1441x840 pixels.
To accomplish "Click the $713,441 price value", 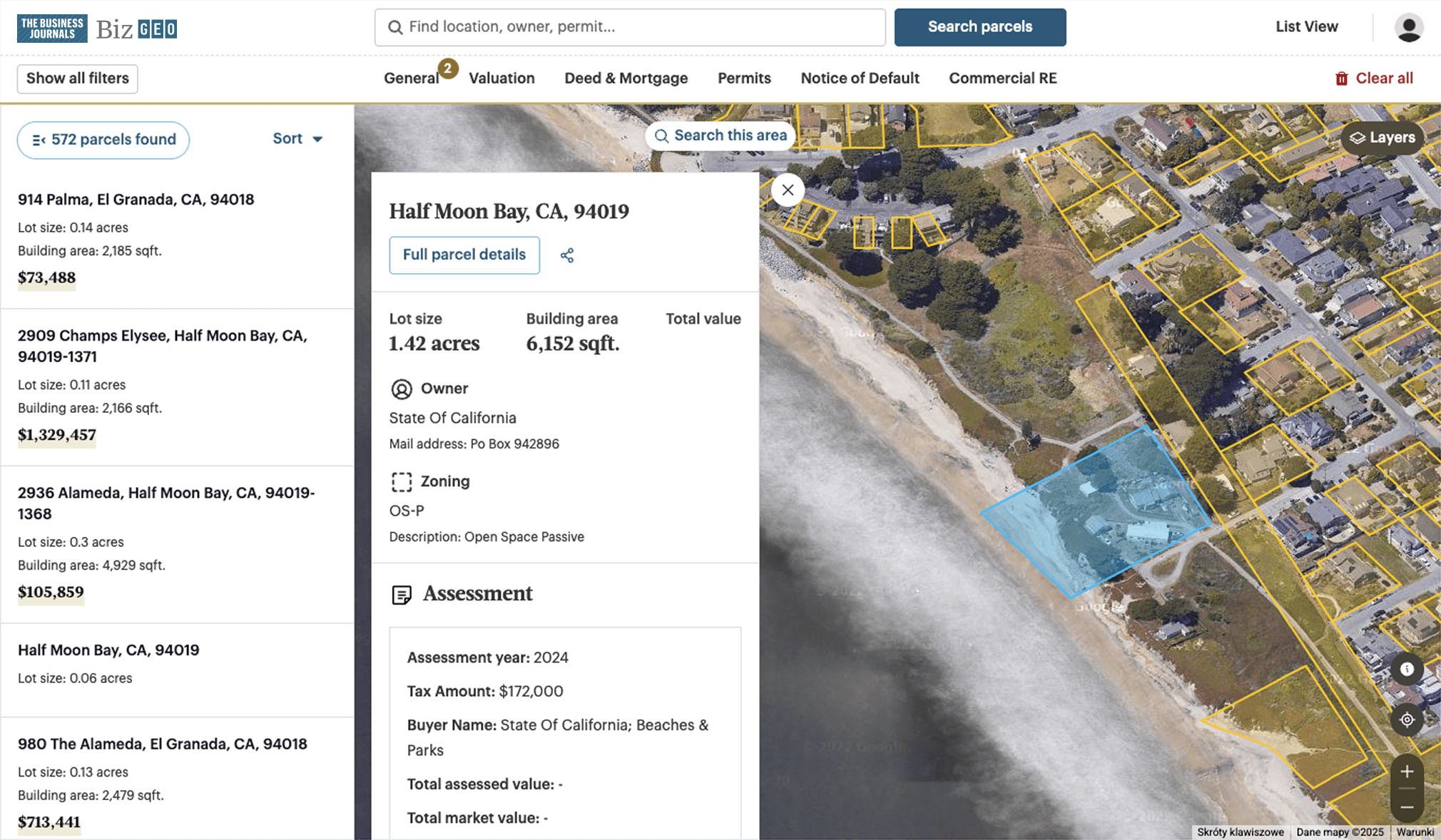I will (49, 822).
